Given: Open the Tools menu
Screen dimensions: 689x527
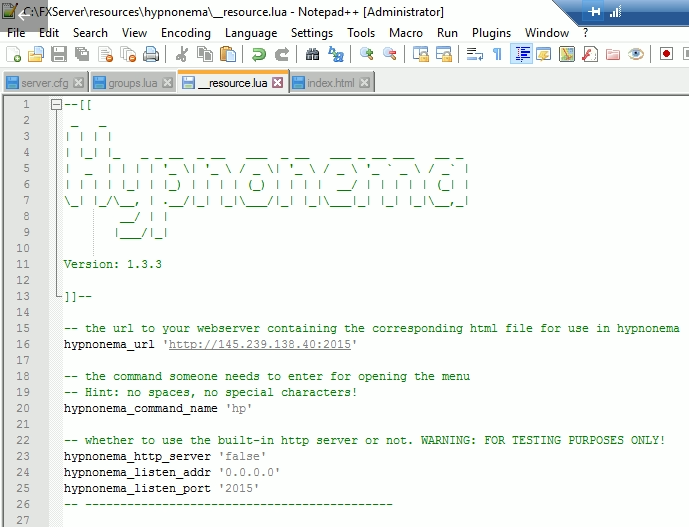Looking at the screenshot, I should tap(361, 33).
